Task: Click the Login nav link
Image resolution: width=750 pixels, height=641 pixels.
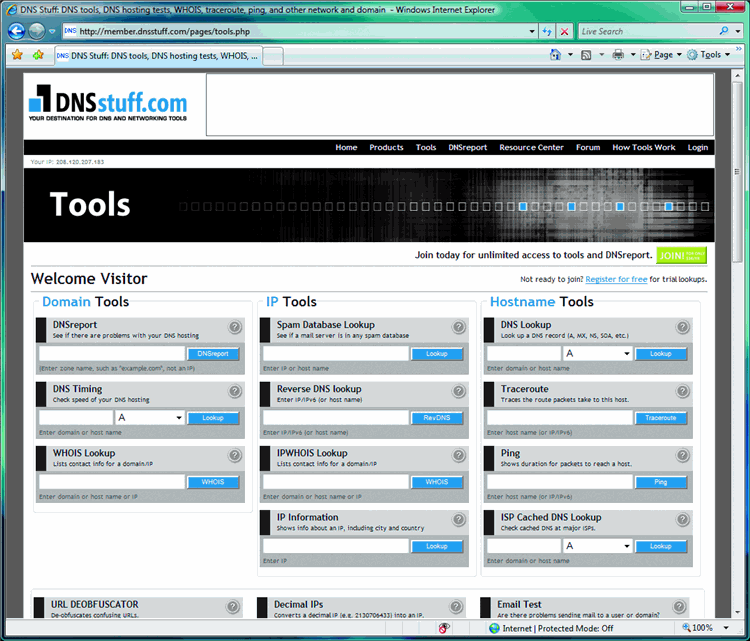Action: tap(698, 147)
